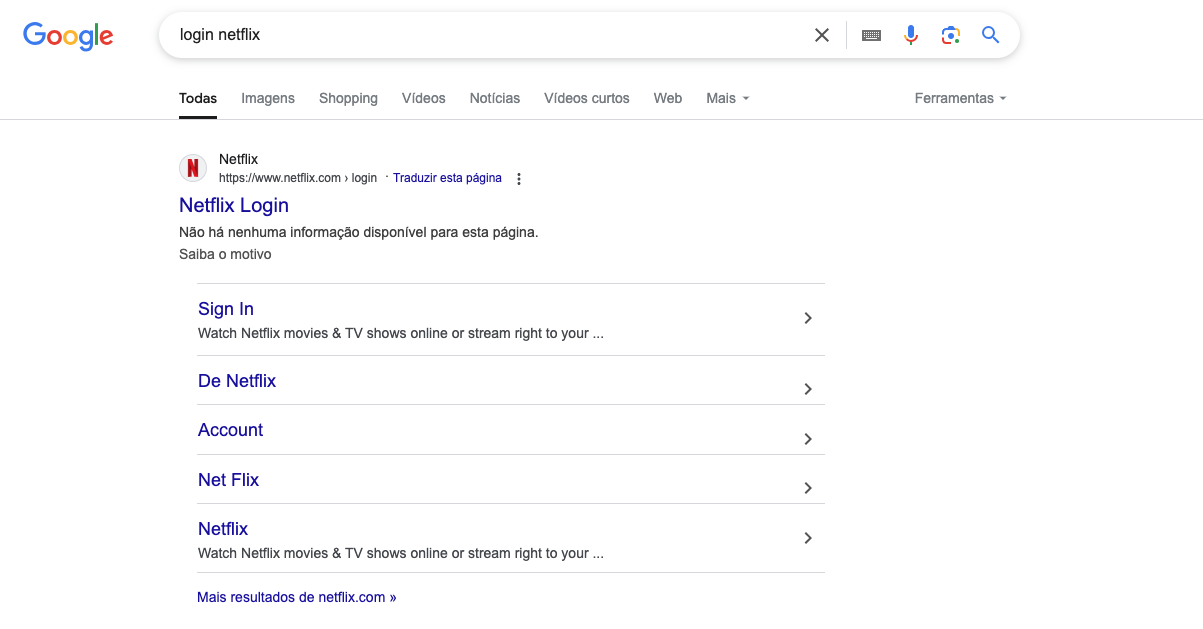The width and height of the screenshot is (1203, 629).
Task: Open the Vídeos tab
Action: 424,98
